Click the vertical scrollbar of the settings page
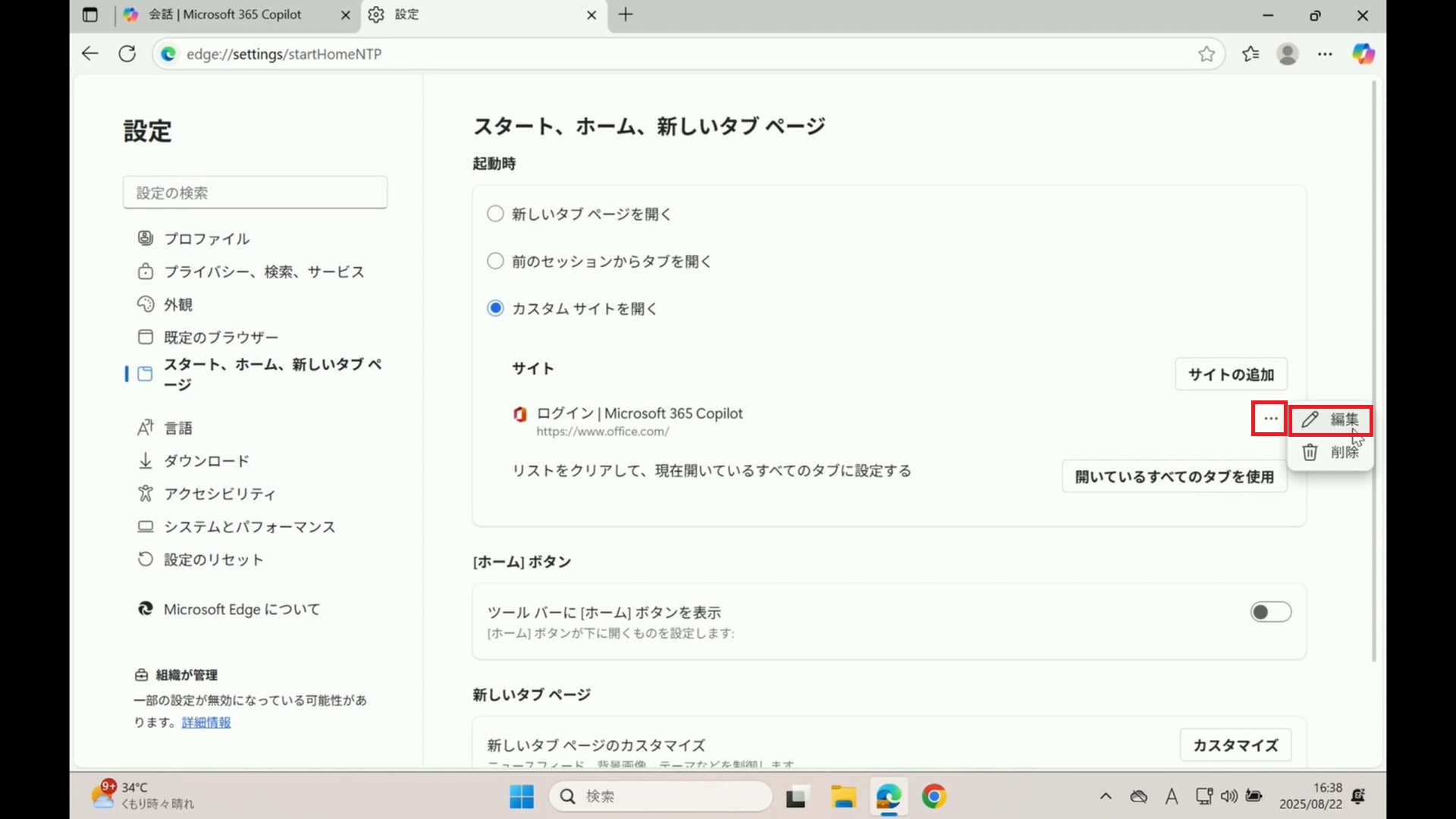This screenshot has height=819, width=1456. point(1373,372)
